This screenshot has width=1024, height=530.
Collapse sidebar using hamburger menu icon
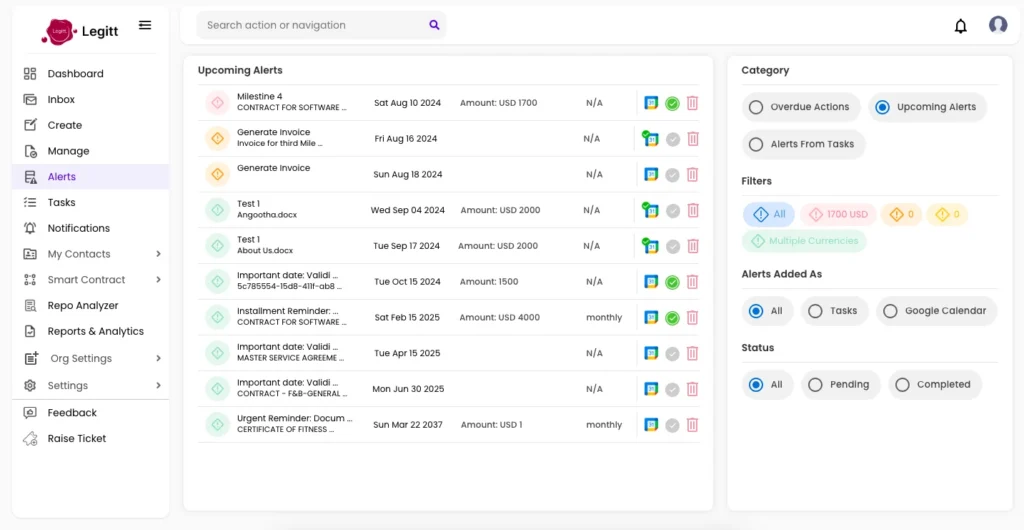coord(145,25)
